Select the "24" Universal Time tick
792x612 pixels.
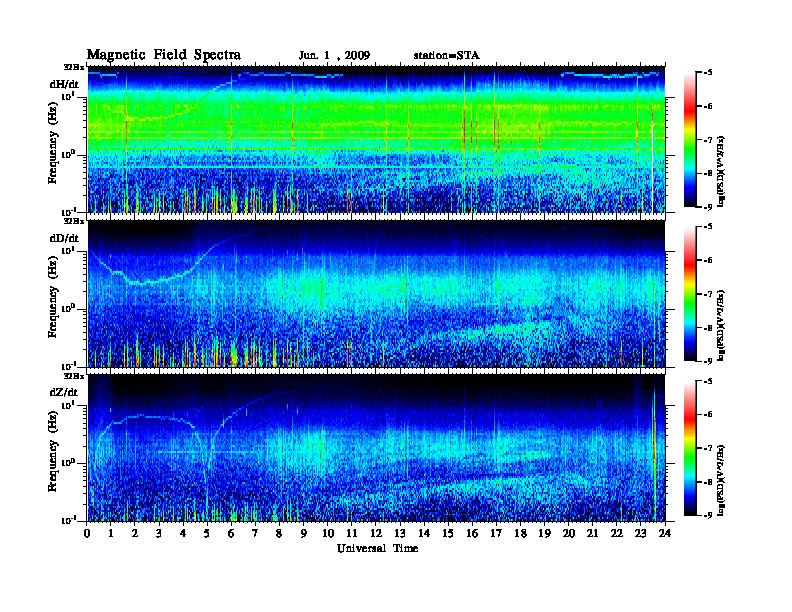point(665,534)
